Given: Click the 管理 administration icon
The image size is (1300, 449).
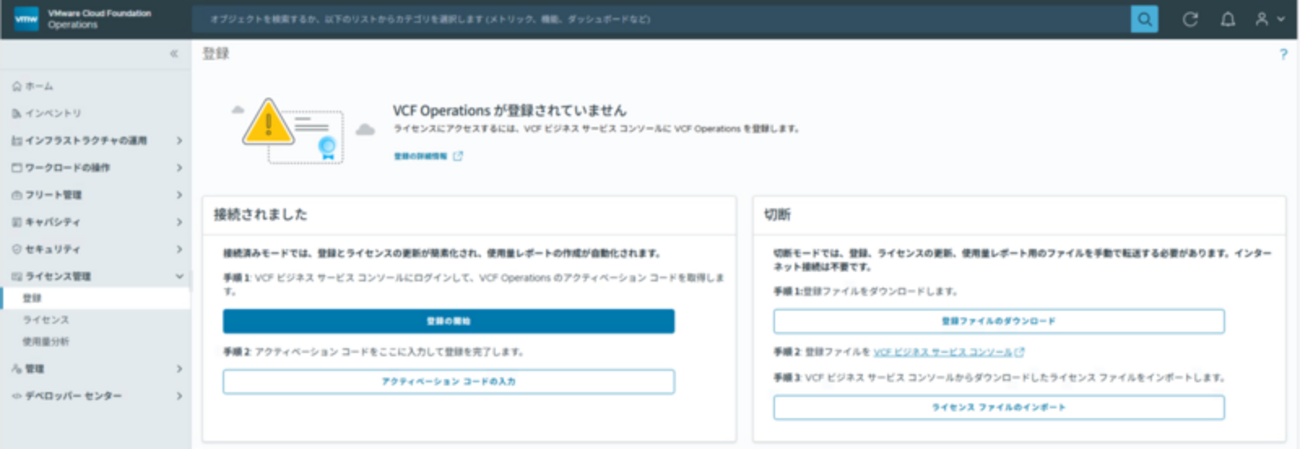Looking at the screenshot, I should tap(16, 369).
